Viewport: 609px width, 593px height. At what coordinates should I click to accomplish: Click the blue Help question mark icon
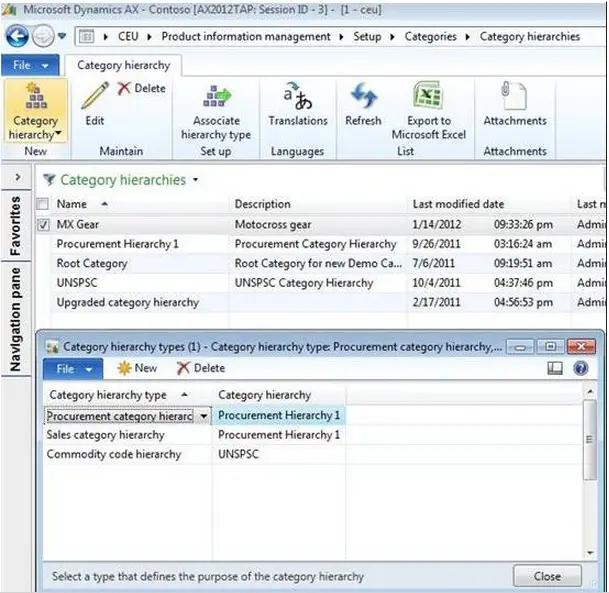point(580,368)
